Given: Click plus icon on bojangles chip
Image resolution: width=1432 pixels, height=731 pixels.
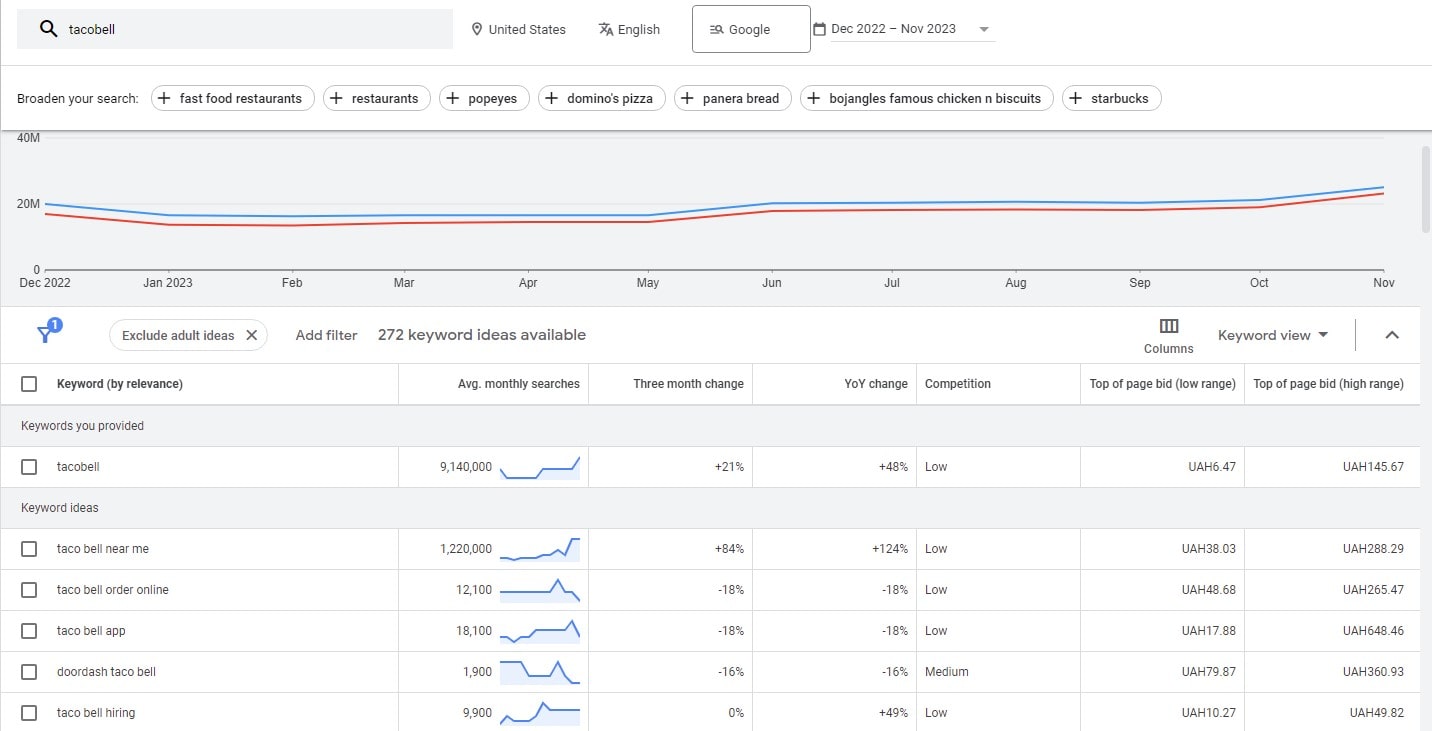Looking at the screenshot, I should (x=814, y=98).
